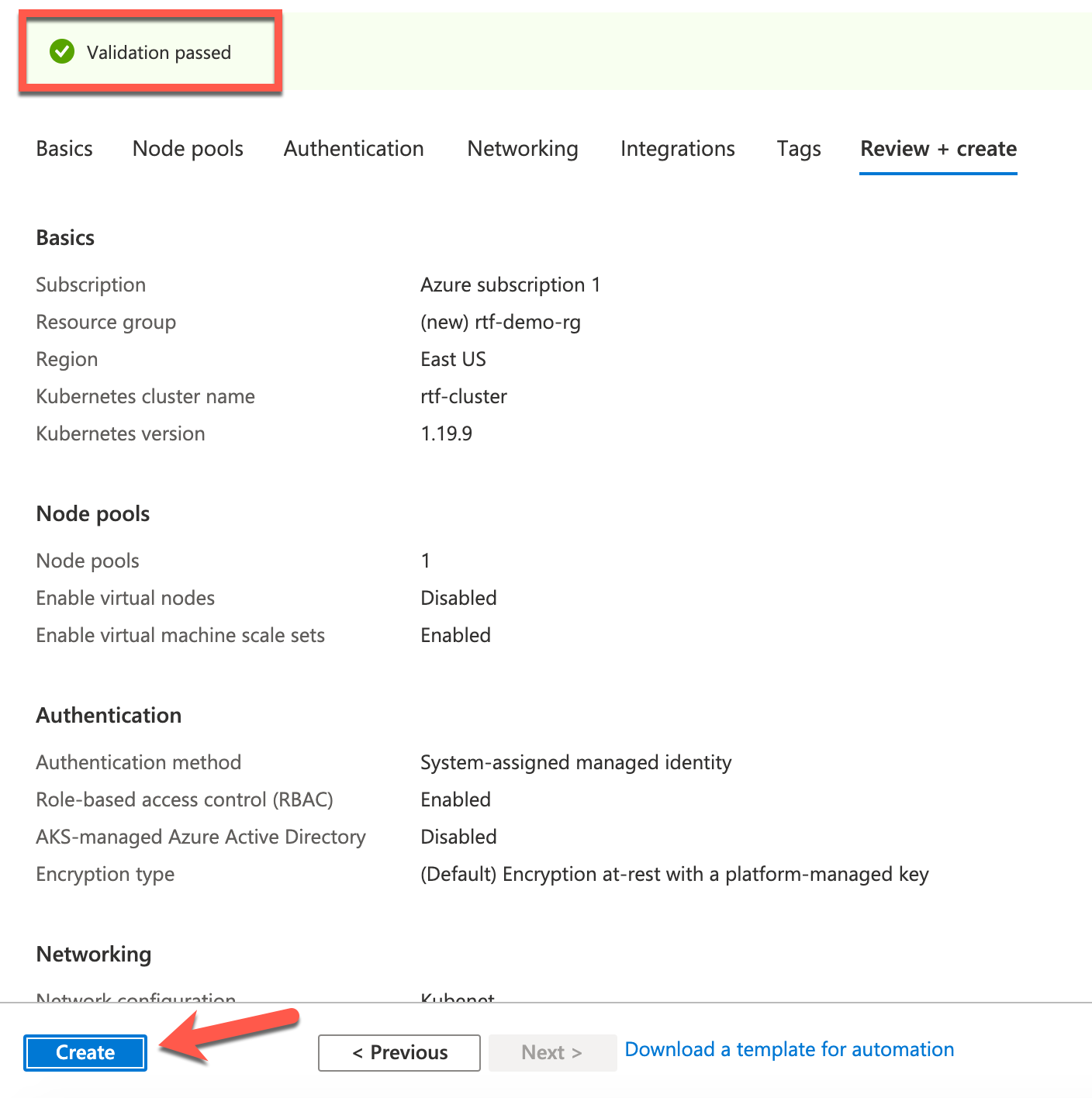
Task: Click the Subscription label
Action: tap(91, 285)
